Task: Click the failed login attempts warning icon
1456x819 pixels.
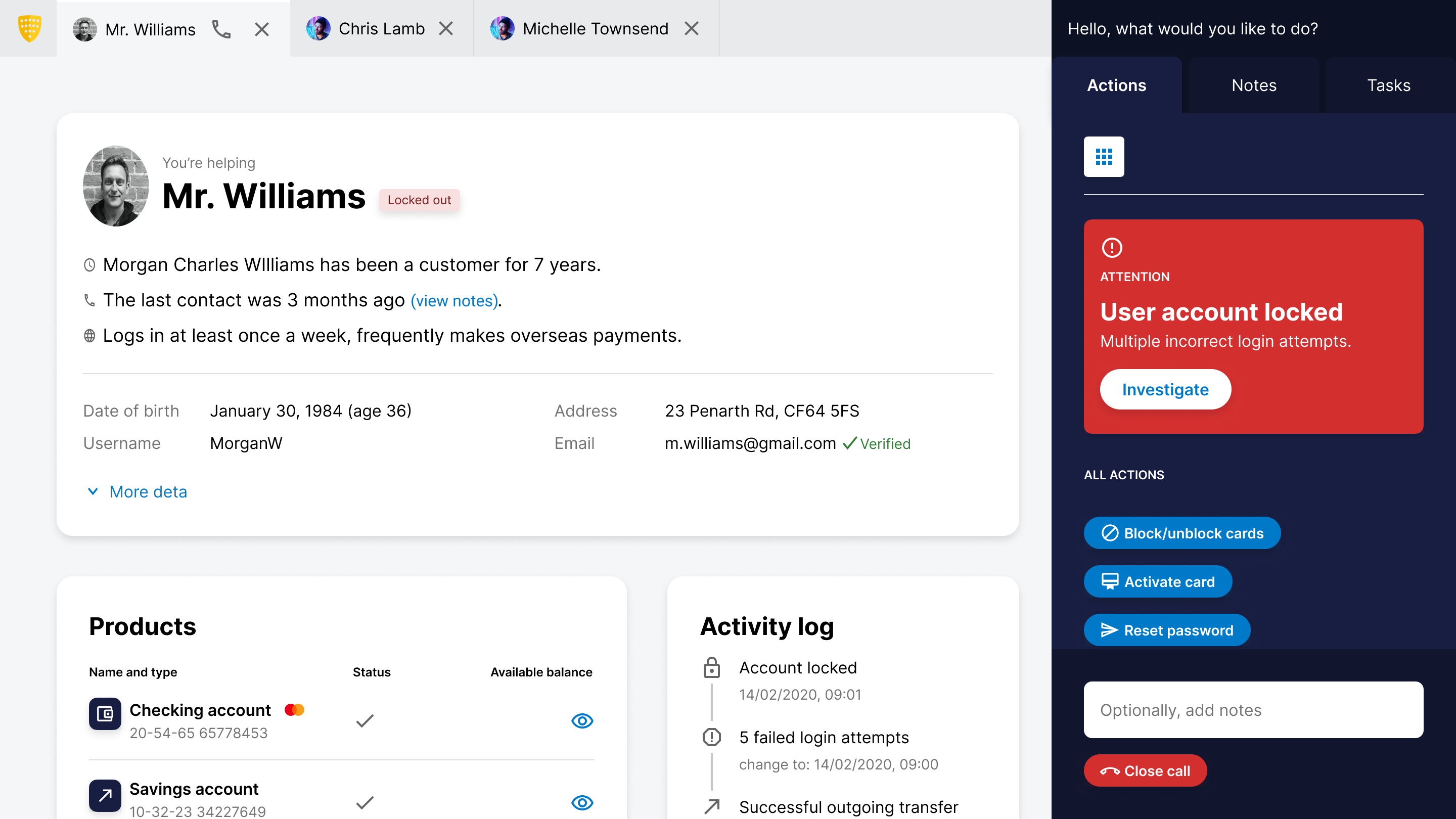Action: click(712, 737)
